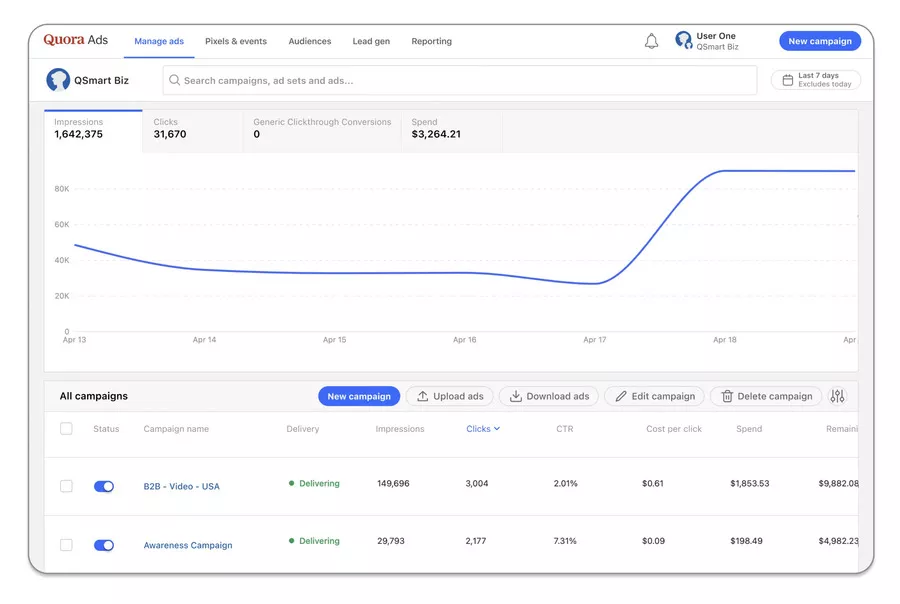
Task: Open column settings with the sliders icon
Action: (838, 396)
